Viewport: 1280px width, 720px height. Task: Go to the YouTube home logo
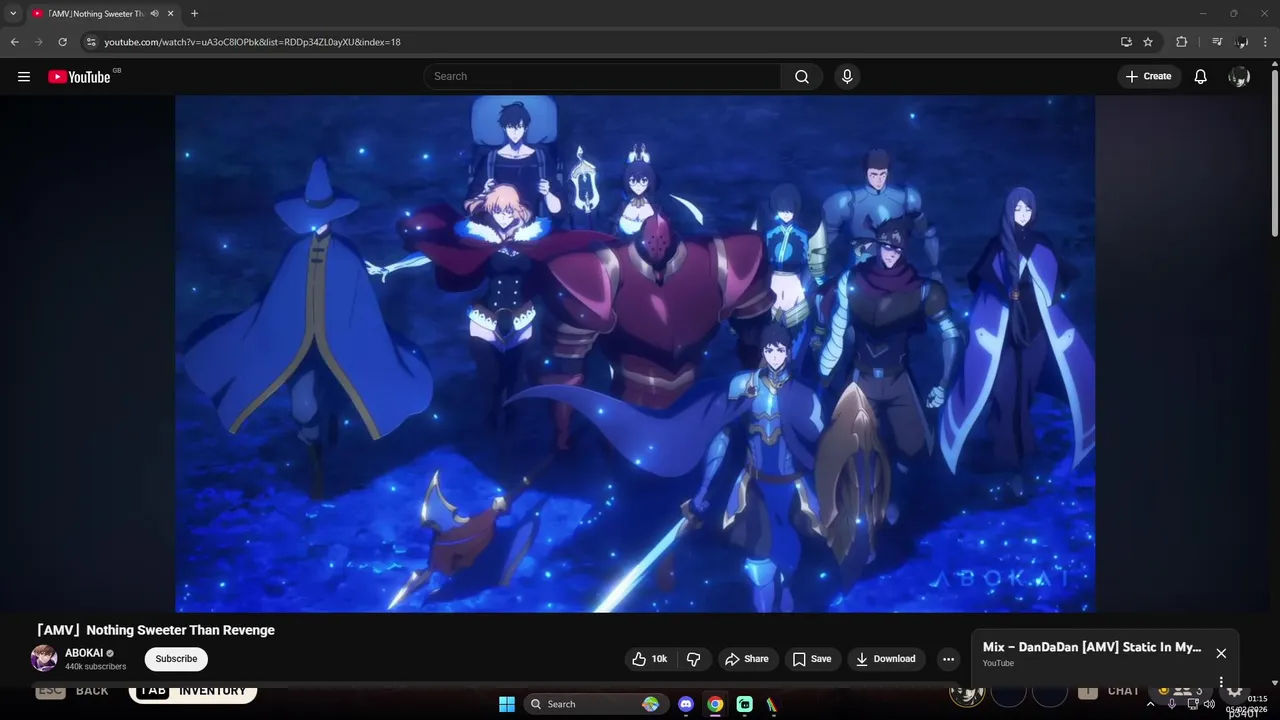(79, 77)
